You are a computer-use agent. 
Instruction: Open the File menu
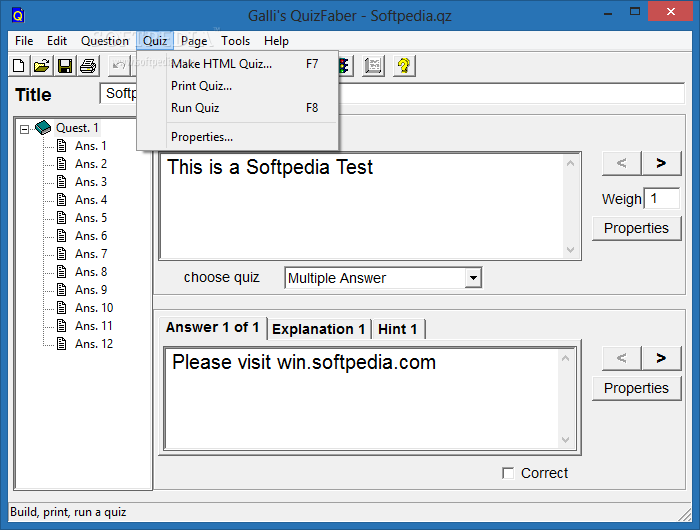24,41
